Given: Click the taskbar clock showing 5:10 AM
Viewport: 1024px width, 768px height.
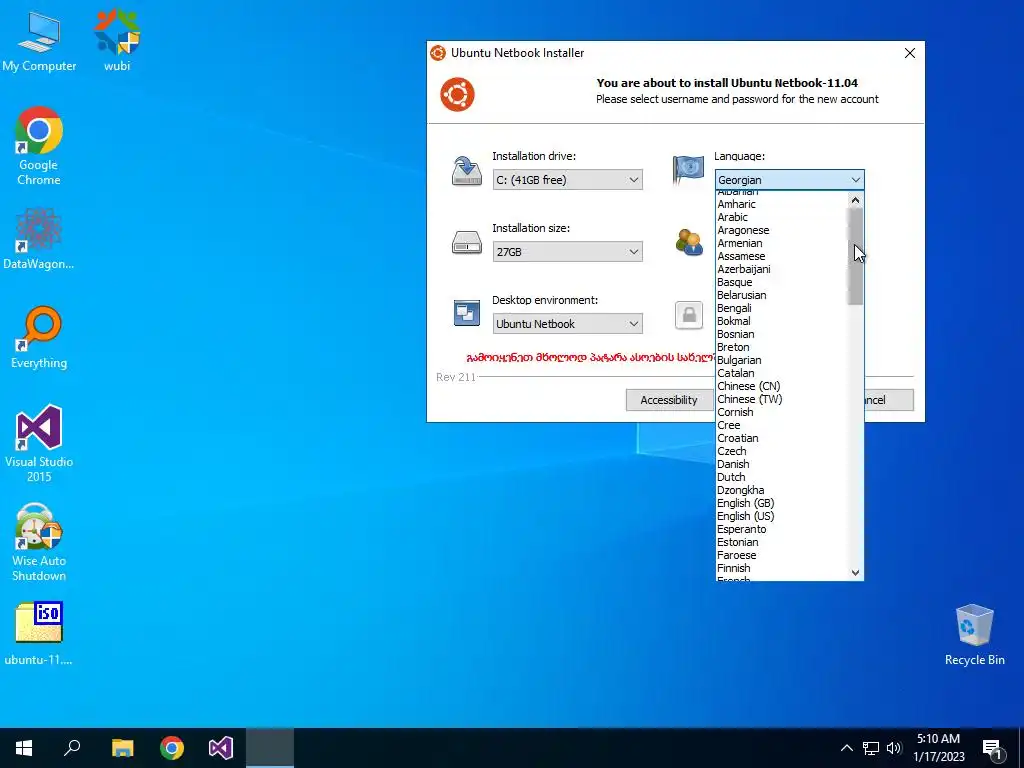Looking at the screenshot, I should [938, 748].
